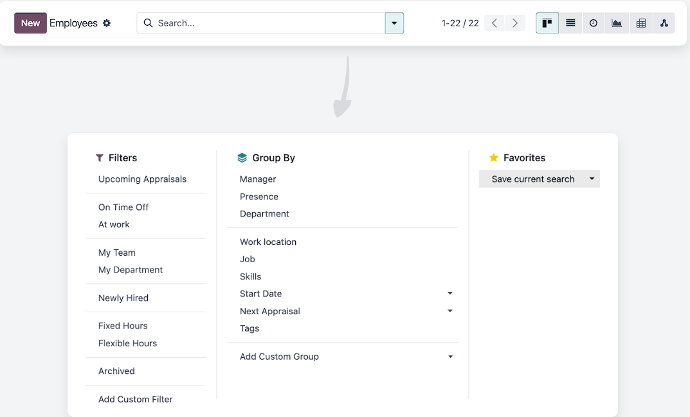
Task: Go to next page arrow
Action: tap(515, 23)
